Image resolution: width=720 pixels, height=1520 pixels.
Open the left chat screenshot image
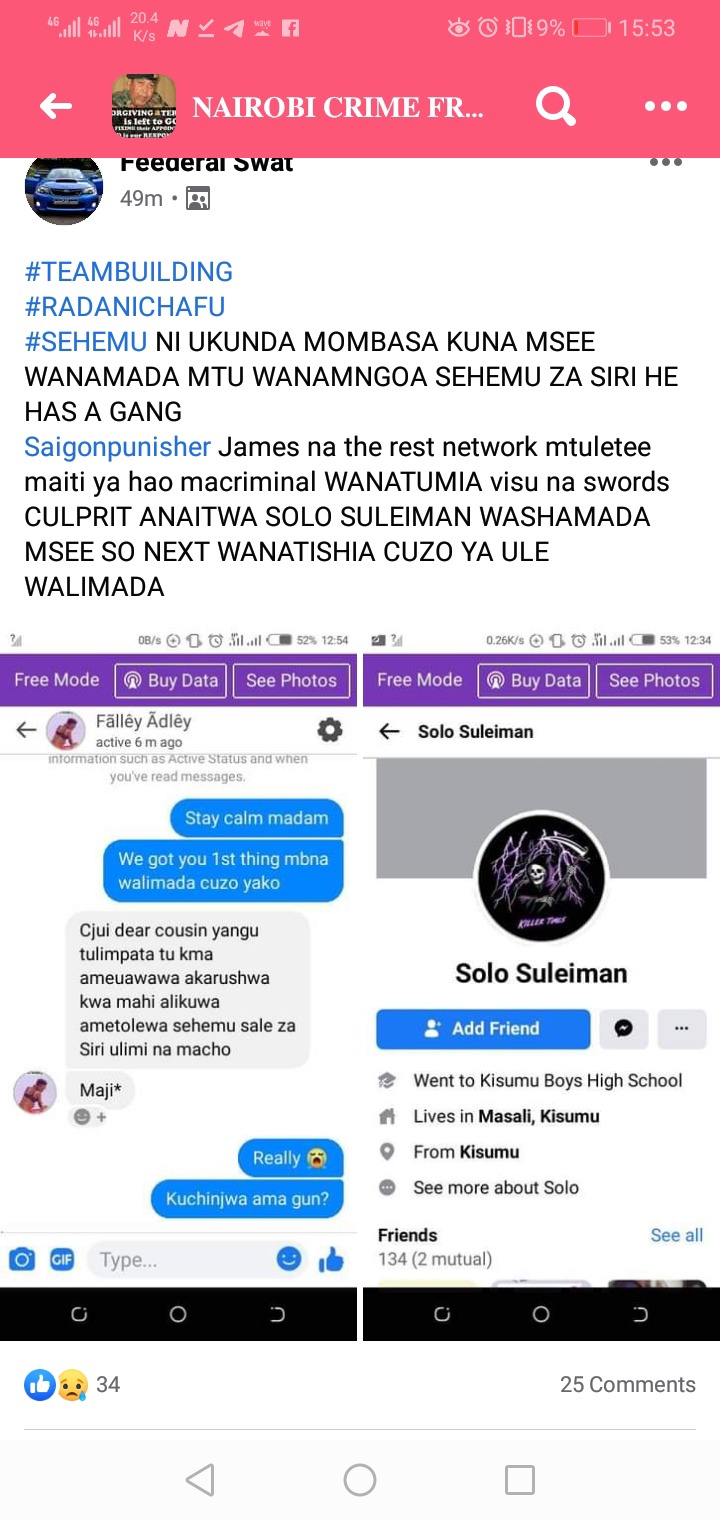(178, 984)
